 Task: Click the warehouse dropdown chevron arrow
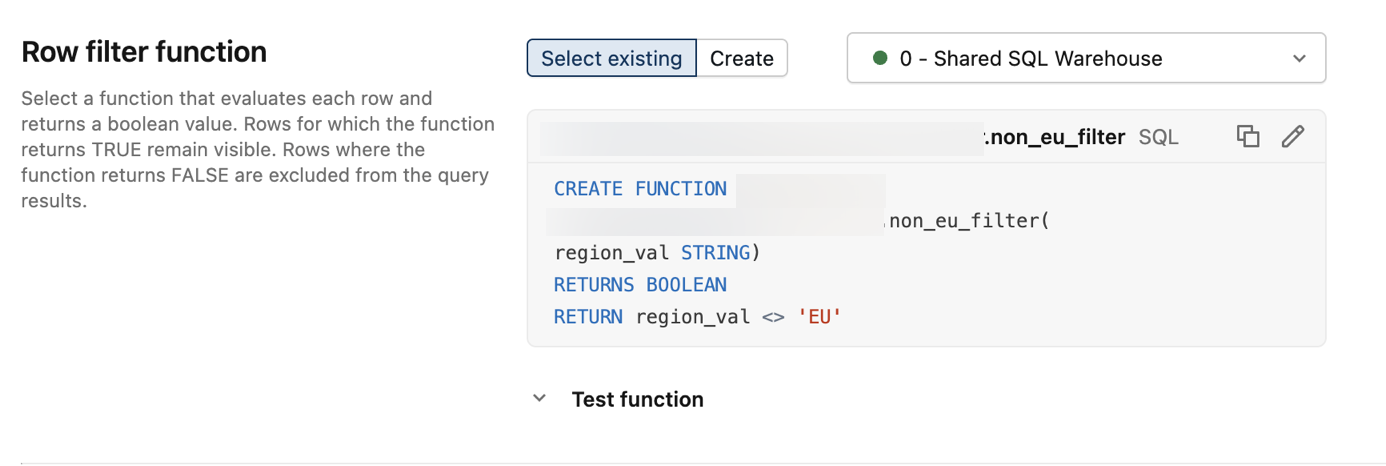tap(1299, 58)
